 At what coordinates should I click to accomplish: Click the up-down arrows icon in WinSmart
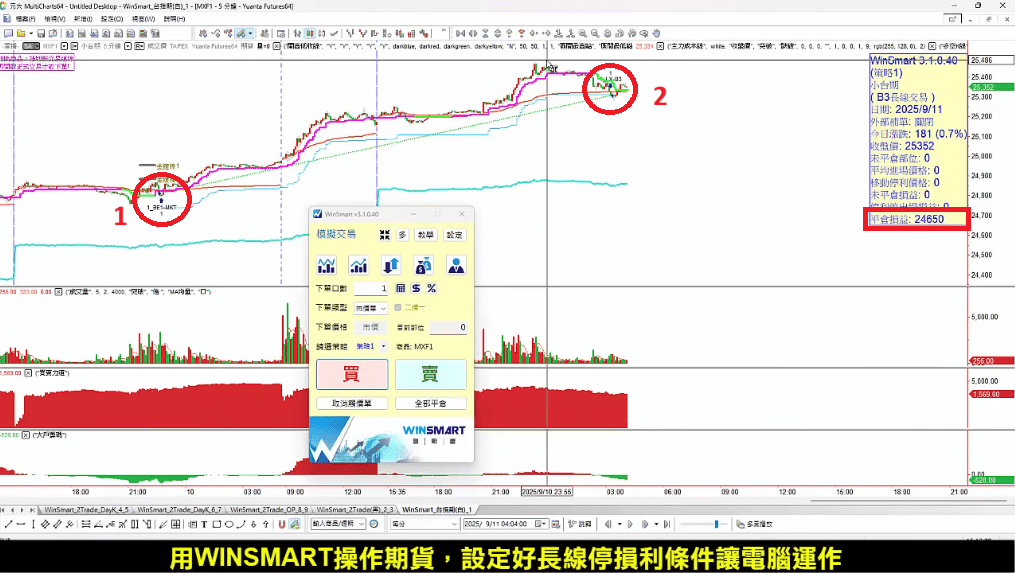(391, 265)
